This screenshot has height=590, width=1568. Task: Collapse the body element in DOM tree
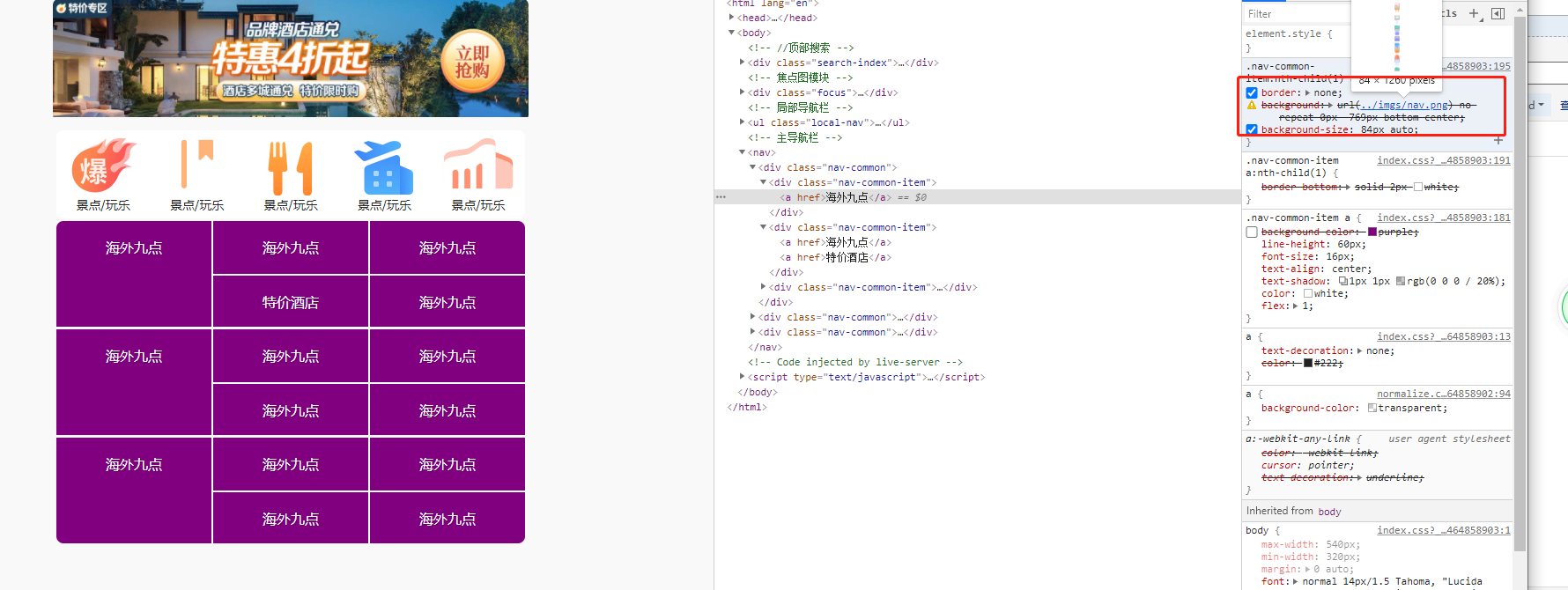coord(731,33)
